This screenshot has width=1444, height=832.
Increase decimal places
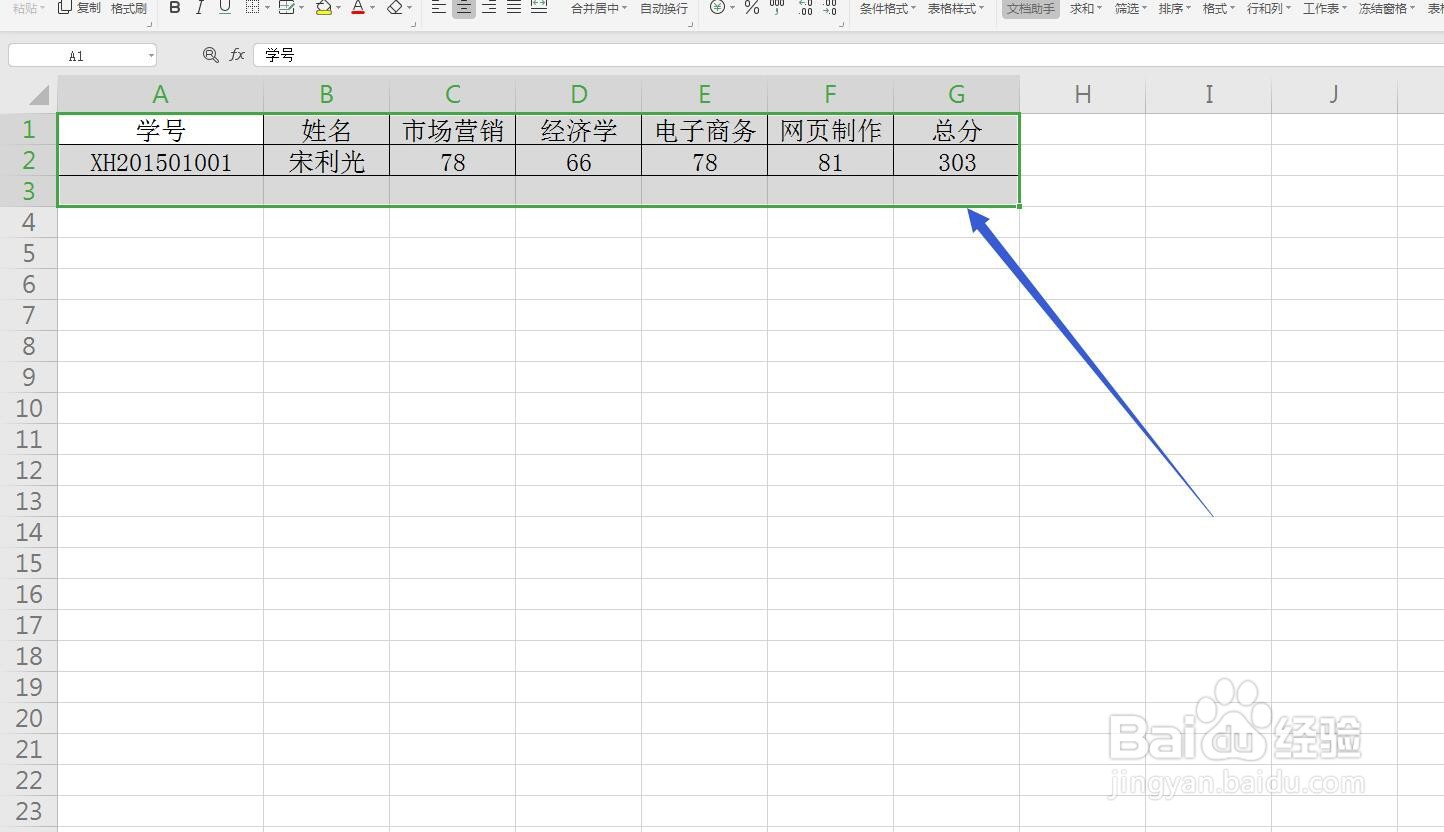(x=805, y=8)
